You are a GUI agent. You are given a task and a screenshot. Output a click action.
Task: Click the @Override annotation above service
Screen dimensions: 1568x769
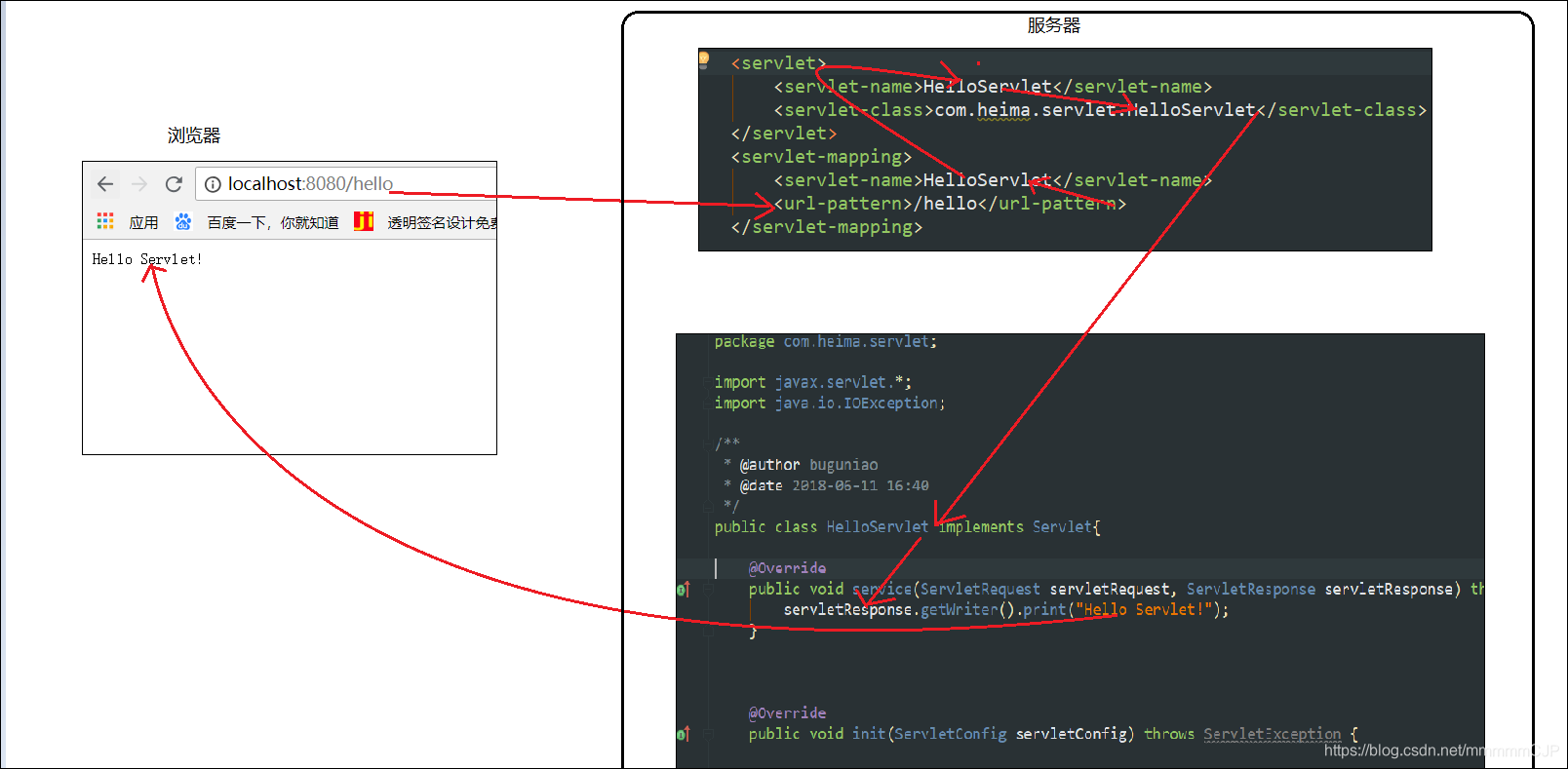pos(787,568)
